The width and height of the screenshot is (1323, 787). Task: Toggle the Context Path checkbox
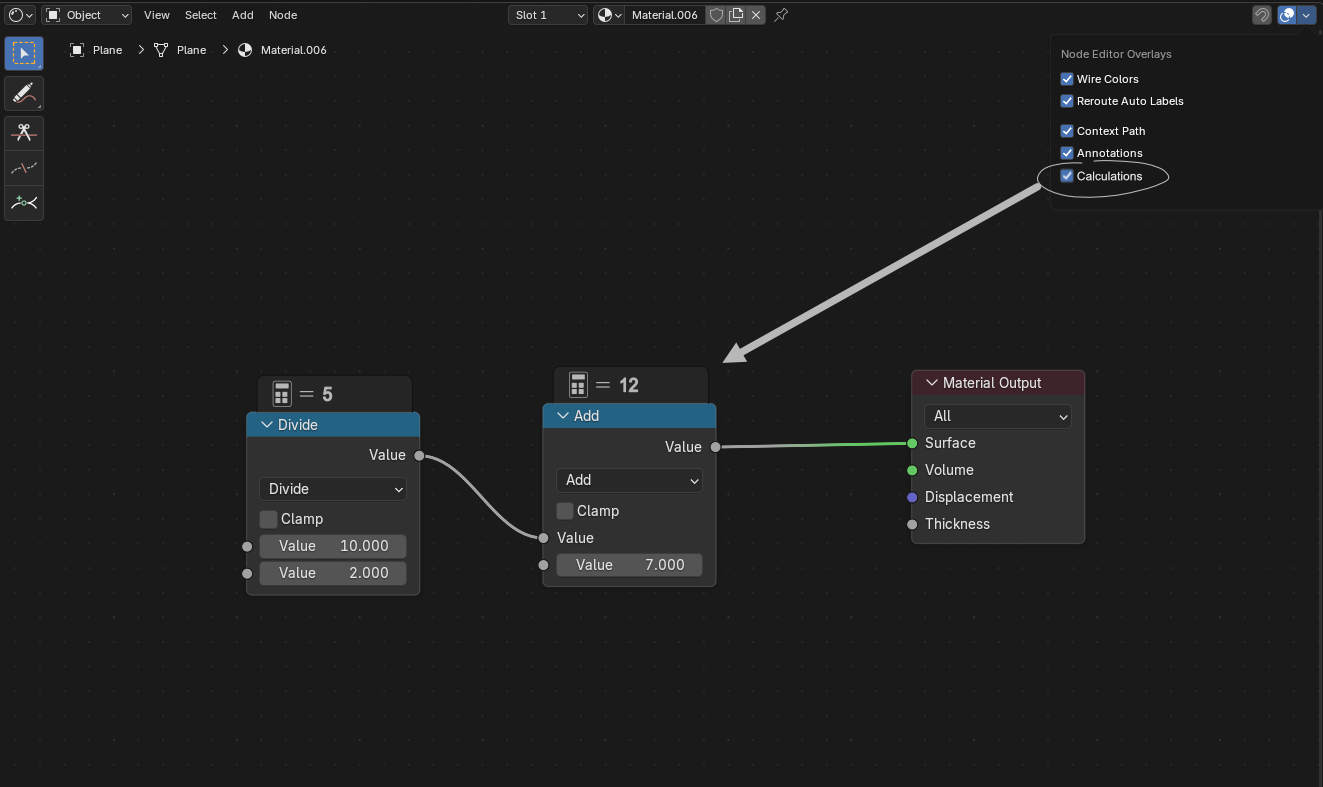click(1067, 131)
